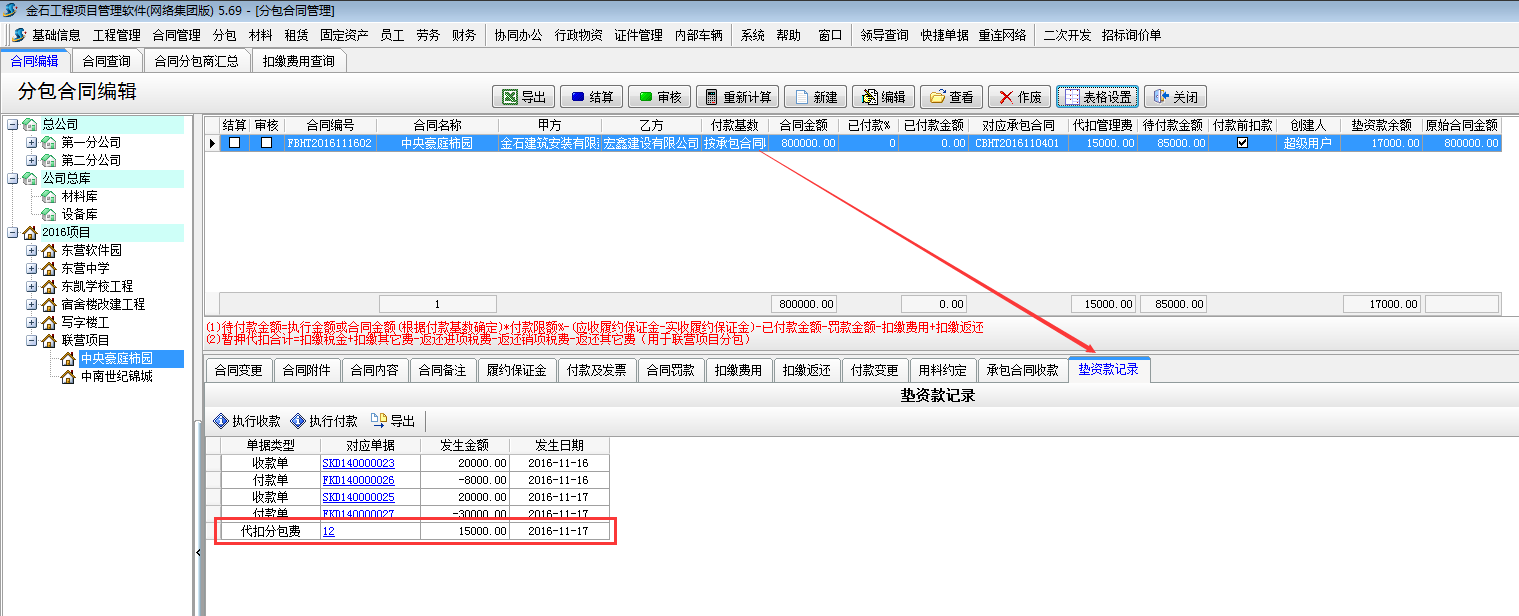Expand the 东营软件园 project node
Viewport: 1519px width, 616px height.
coord(31,250)
